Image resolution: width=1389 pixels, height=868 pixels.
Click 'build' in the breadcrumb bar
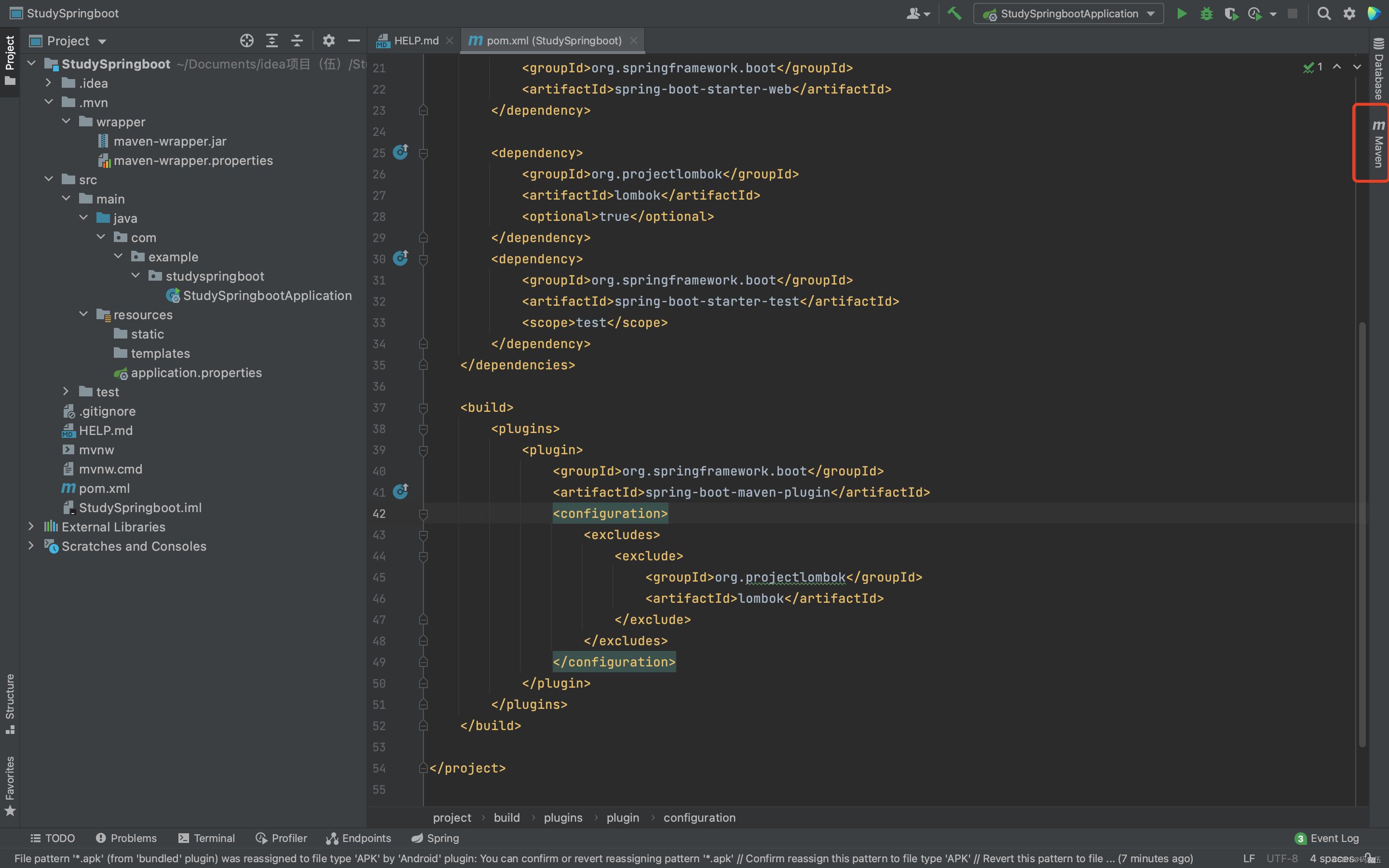(507, 817)
